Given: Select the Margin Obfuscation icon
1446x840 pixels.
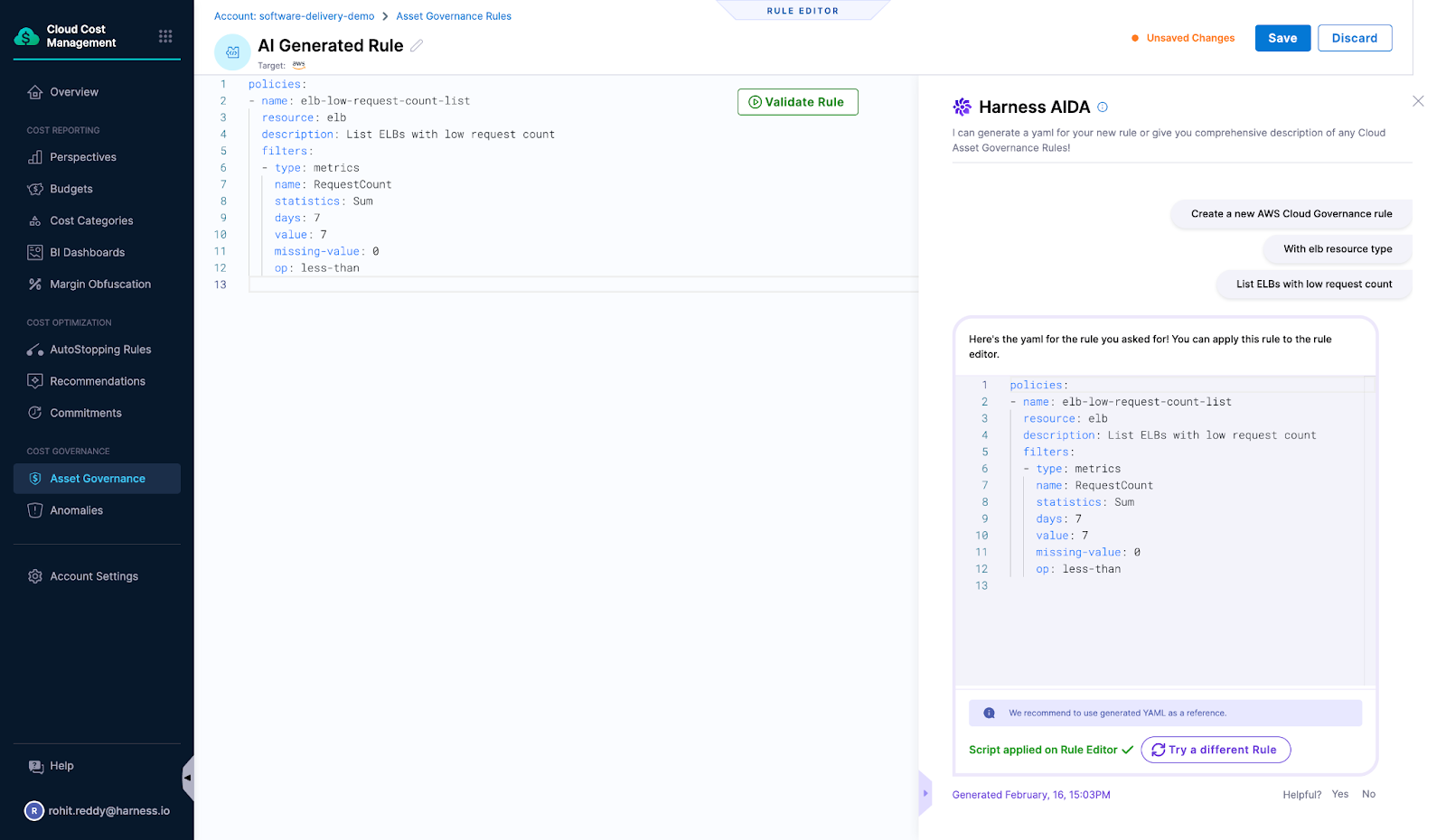Looking at the screenshot, I should pos(34,284).
